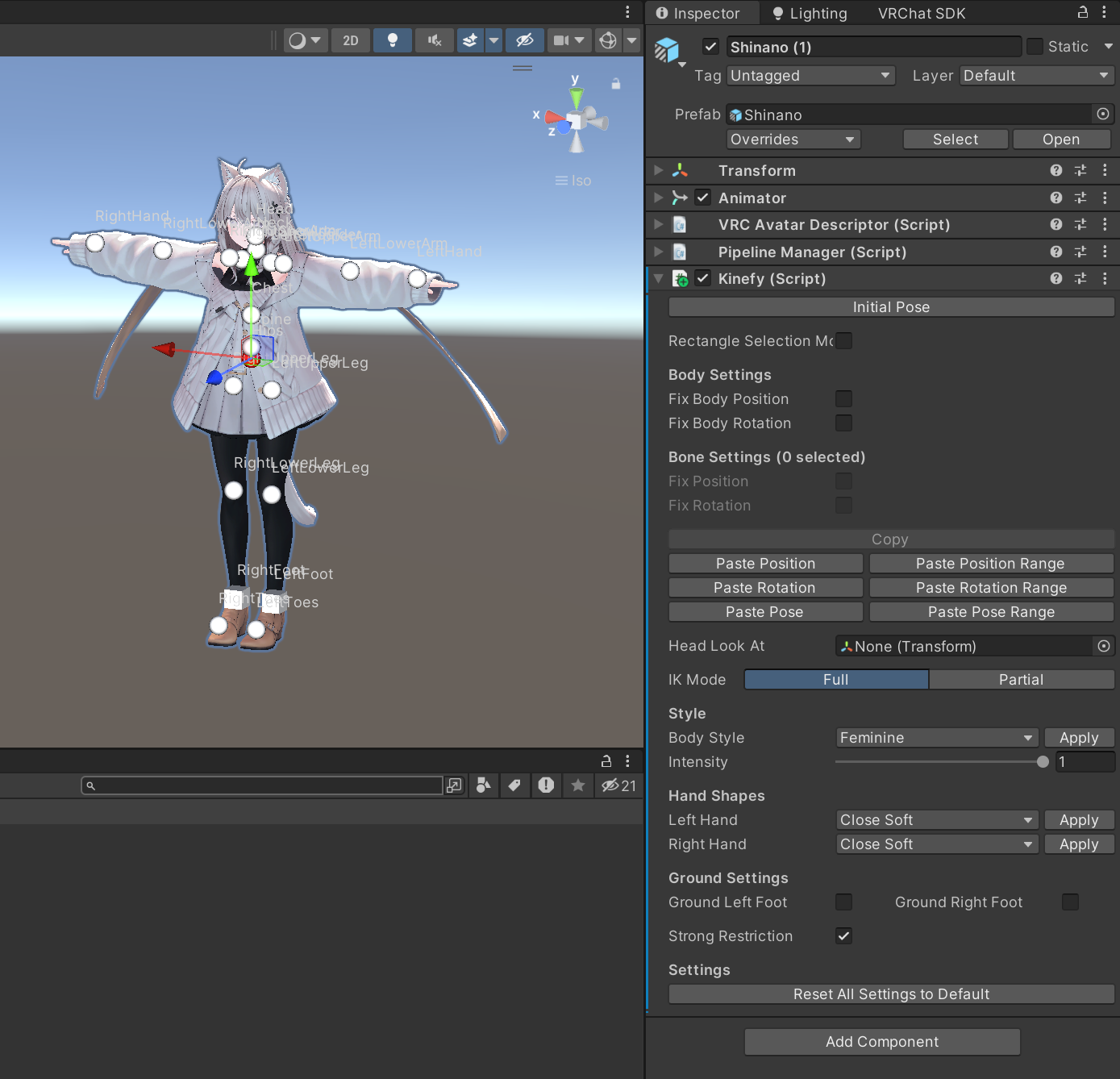Open the prefab Overrides dropdown
The image size is (1120, 1079).
(x=793, y=139)
